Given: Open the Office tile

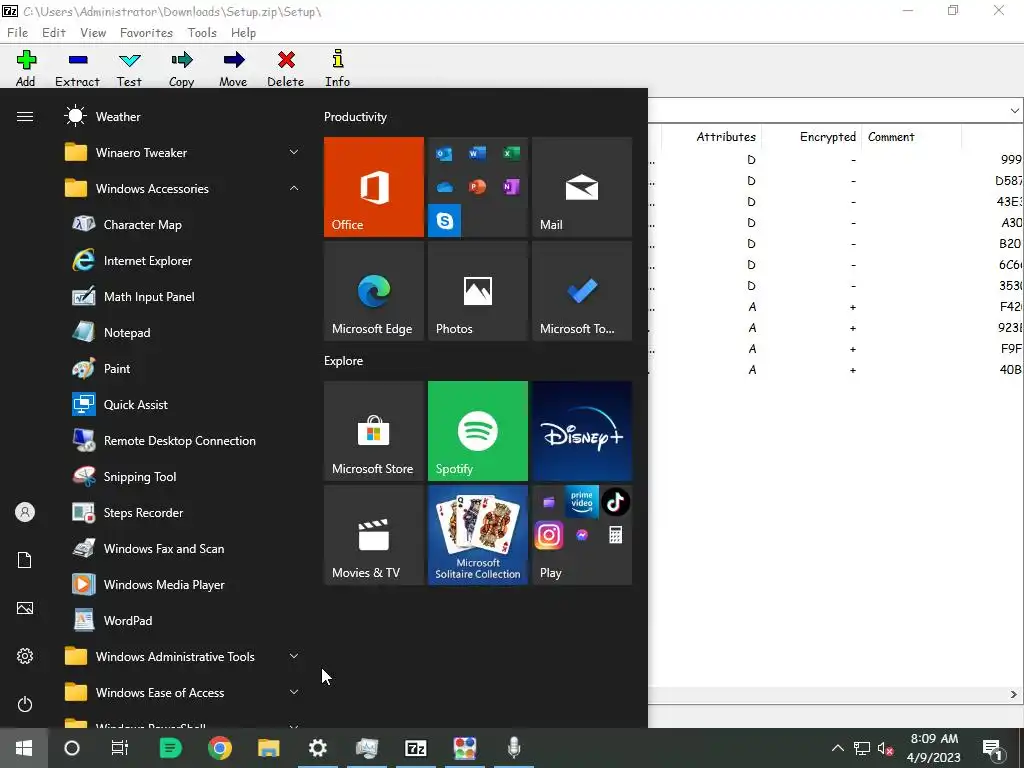Looking at the screenshot, I should point(374,187).
